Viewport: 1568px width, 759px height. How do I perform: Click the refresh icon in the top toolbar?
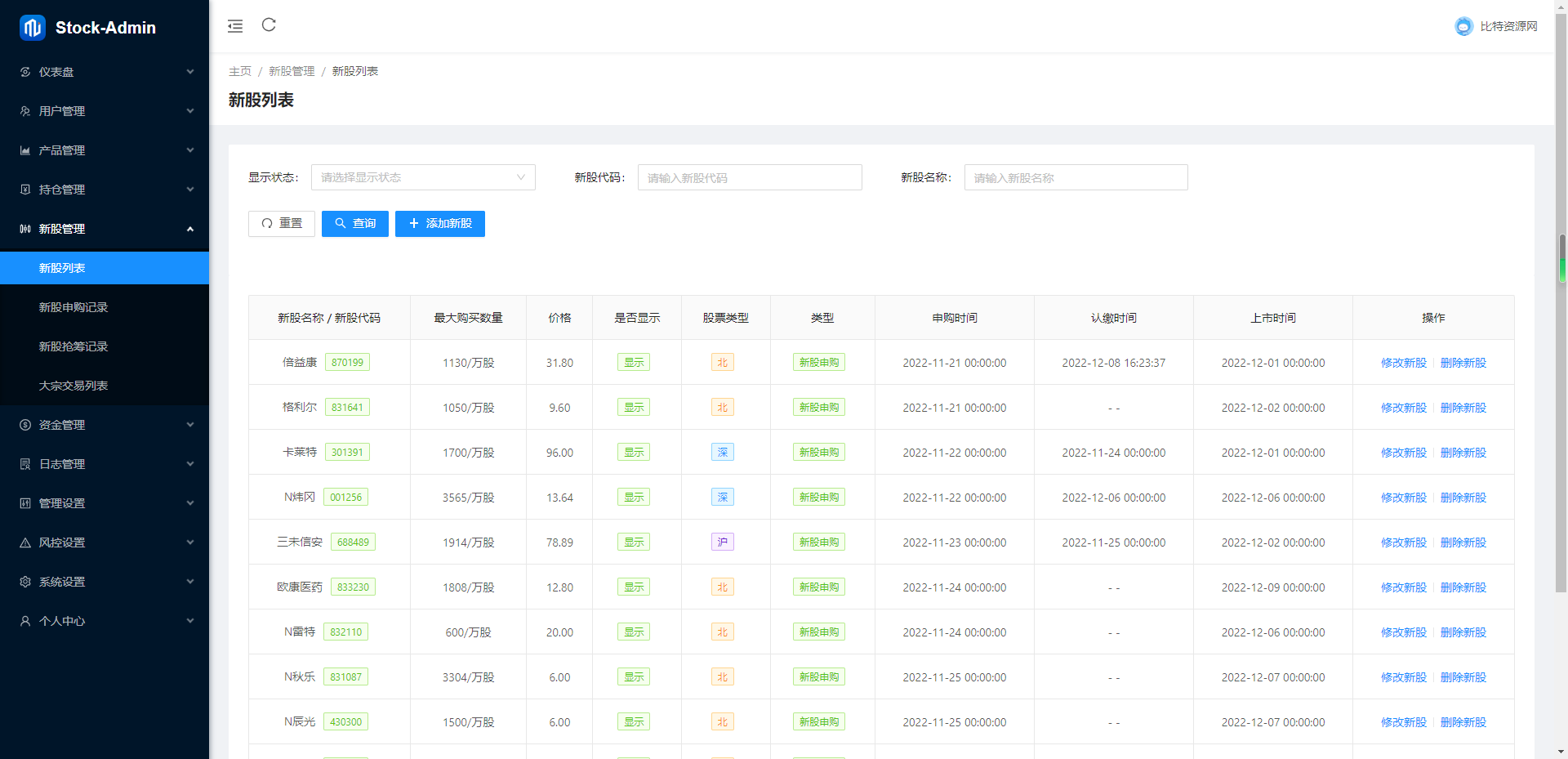269,25
